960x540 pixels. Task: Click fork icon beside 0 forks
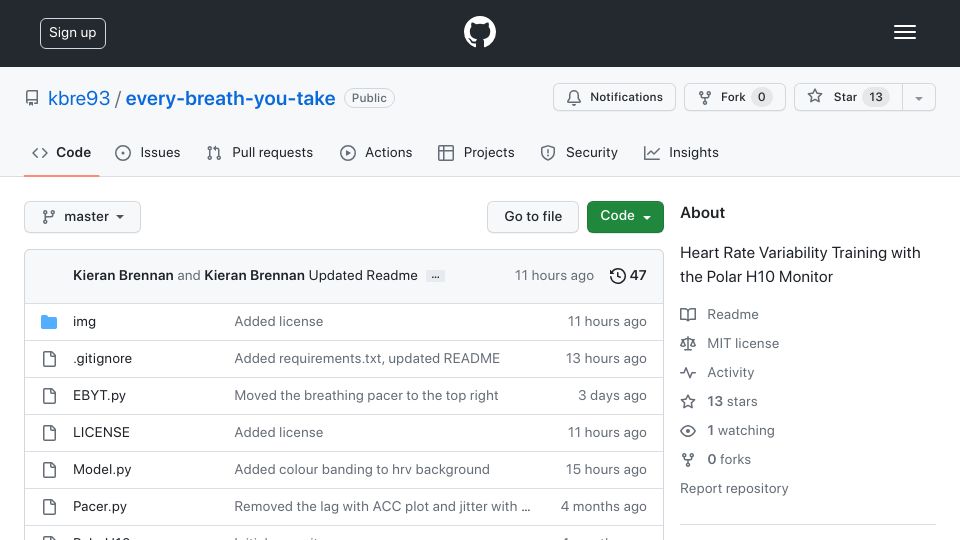pos(688,460)
